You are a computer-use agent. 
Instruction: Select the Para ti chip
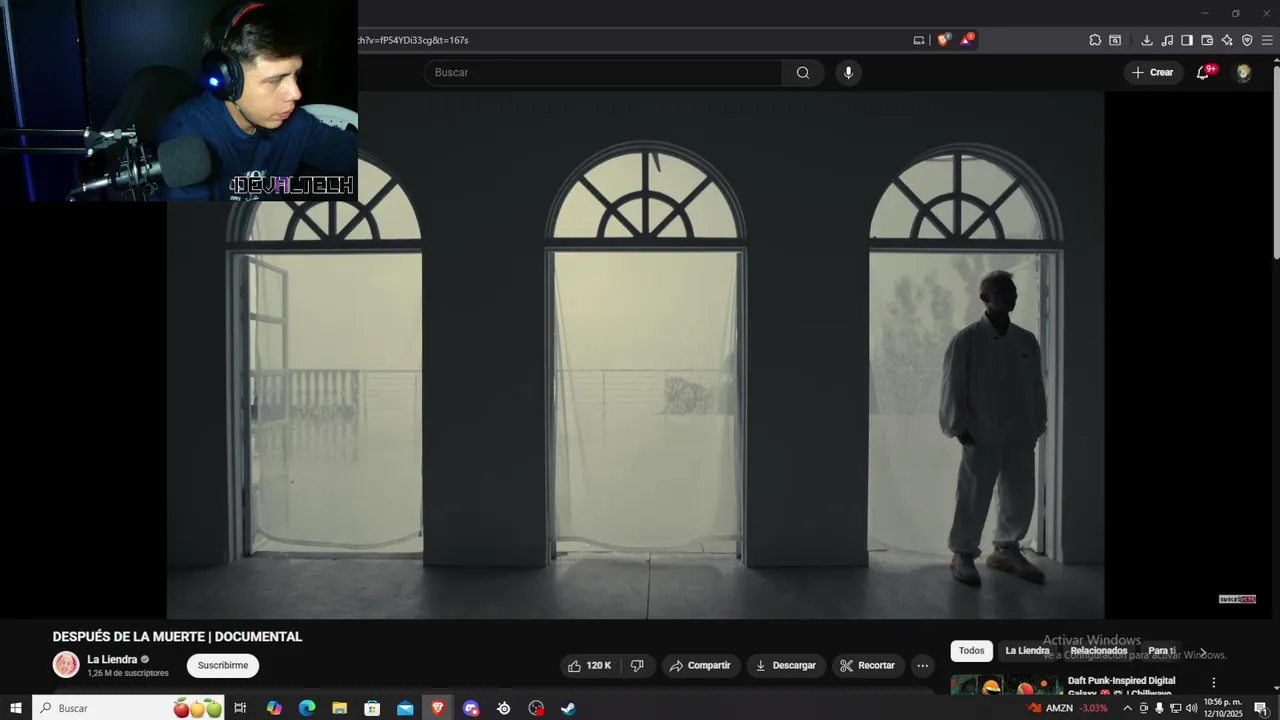(x=1161, y=651)
